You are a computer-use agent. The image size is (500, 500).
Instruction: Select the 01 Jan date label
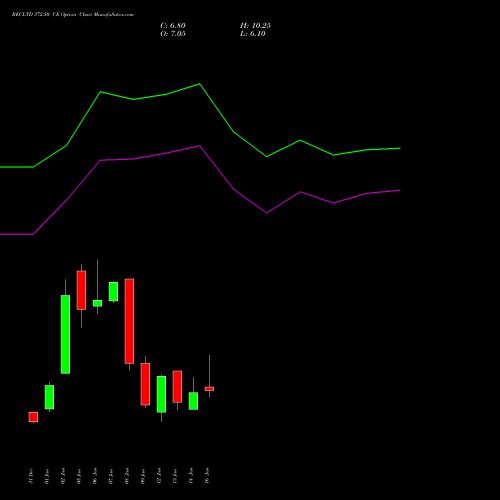coord(47,476)
